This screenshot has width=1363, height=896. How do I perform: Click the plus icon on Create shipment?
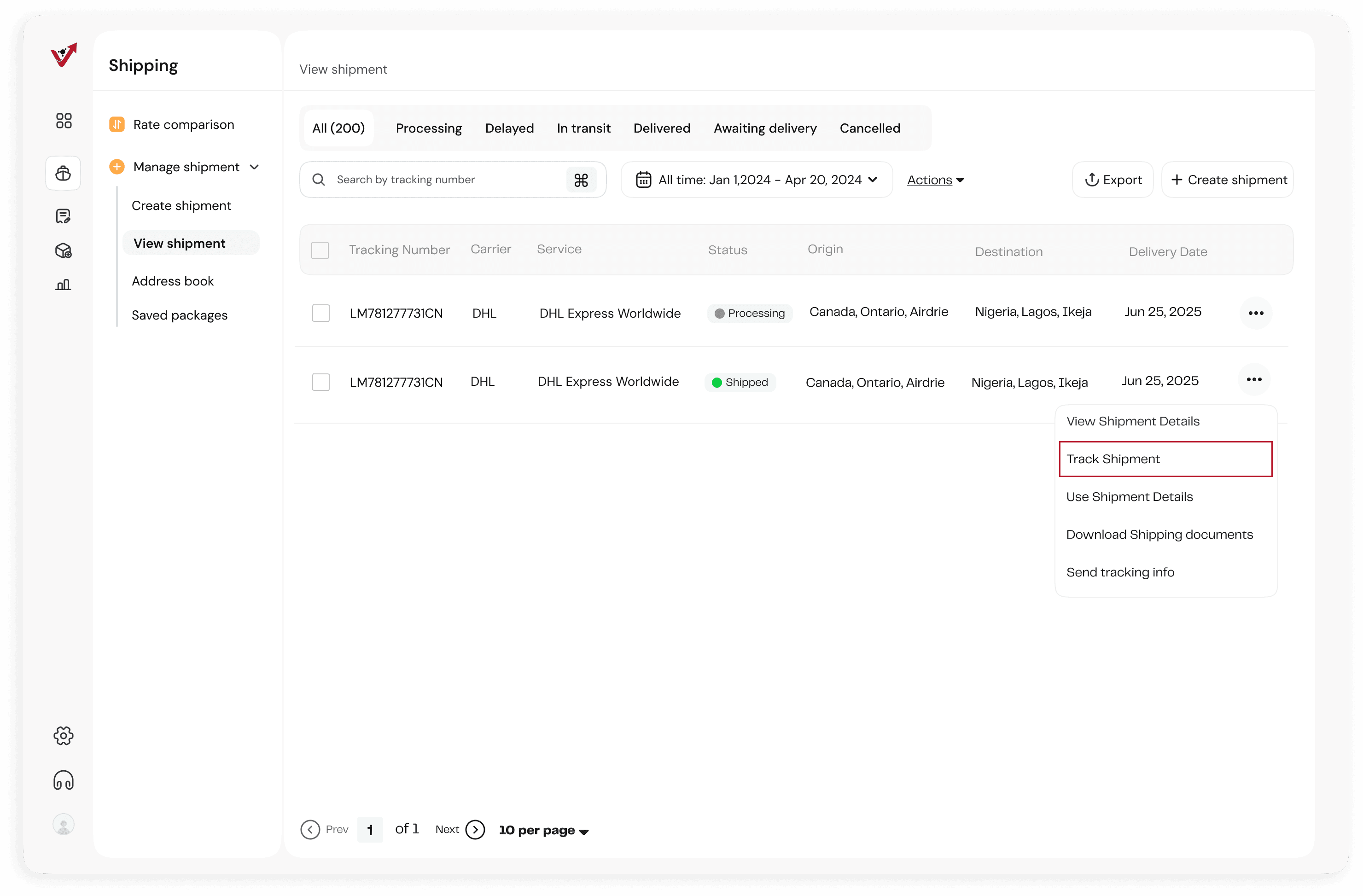pyautogui.click(x=1177, y=180)
